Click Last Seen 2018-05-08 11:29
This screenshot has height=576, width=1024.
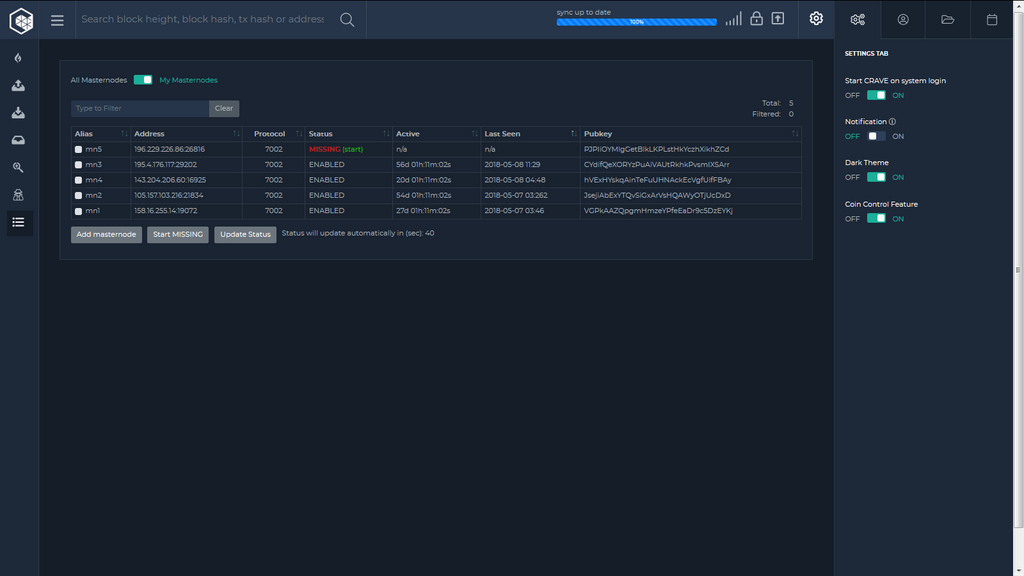[x=512, y=165]
